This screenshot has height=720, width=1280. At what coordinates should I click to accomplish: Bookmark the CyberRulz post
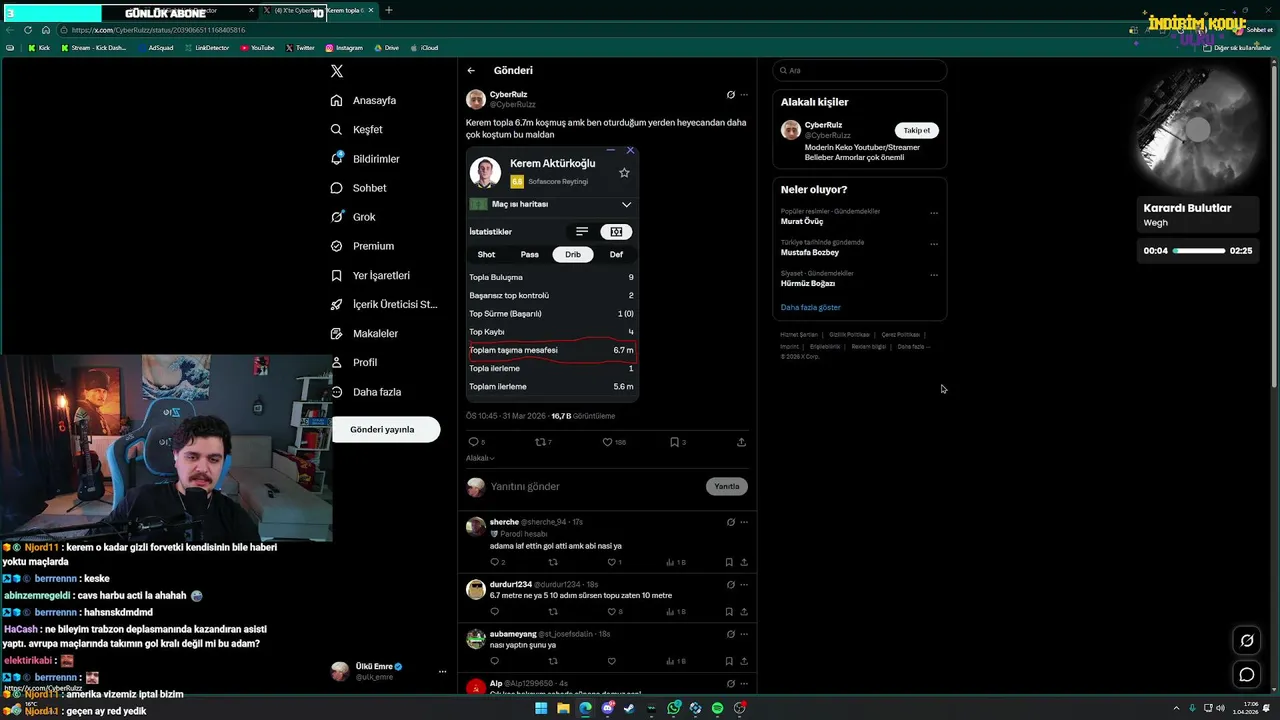point(675,442)
